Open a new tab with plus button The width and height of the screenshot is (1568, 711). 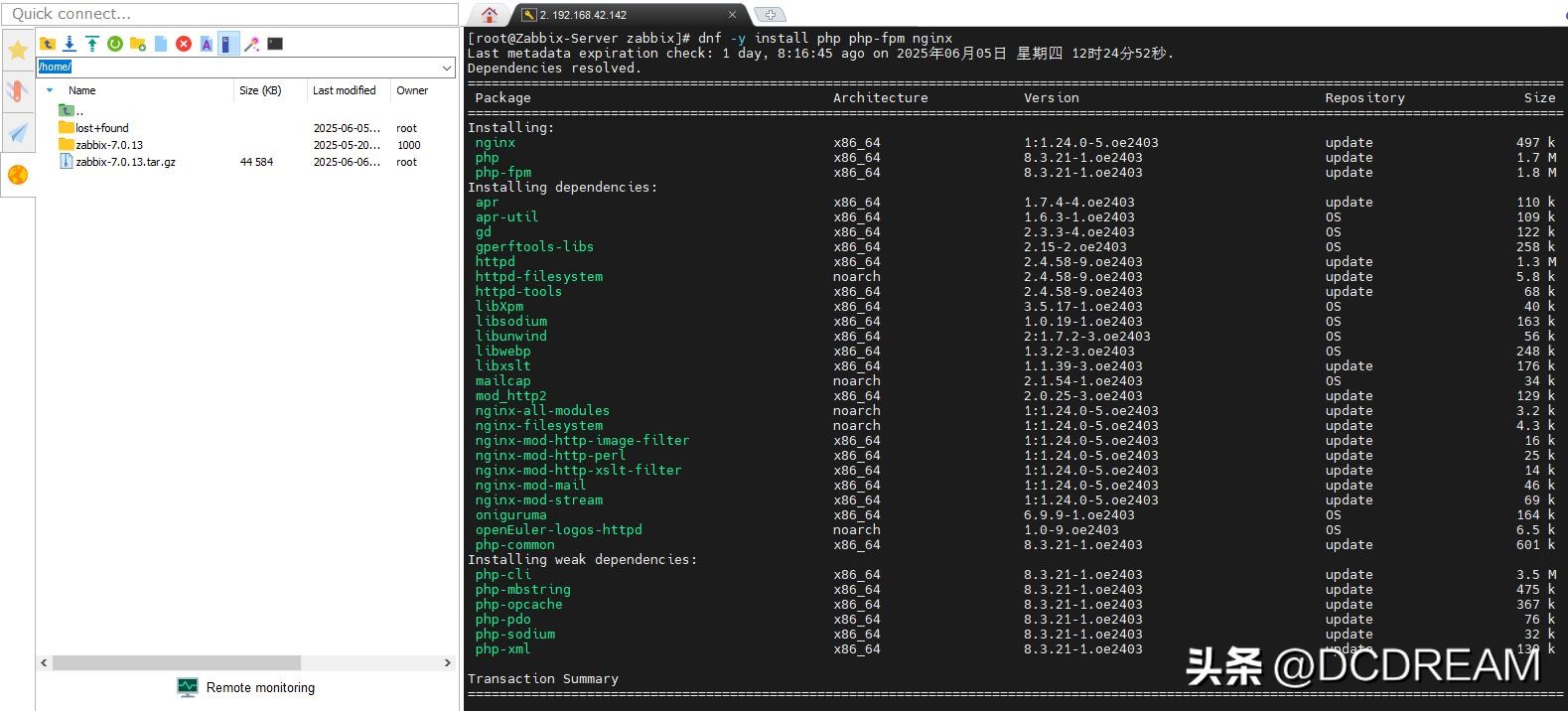(x=770, y=15)
